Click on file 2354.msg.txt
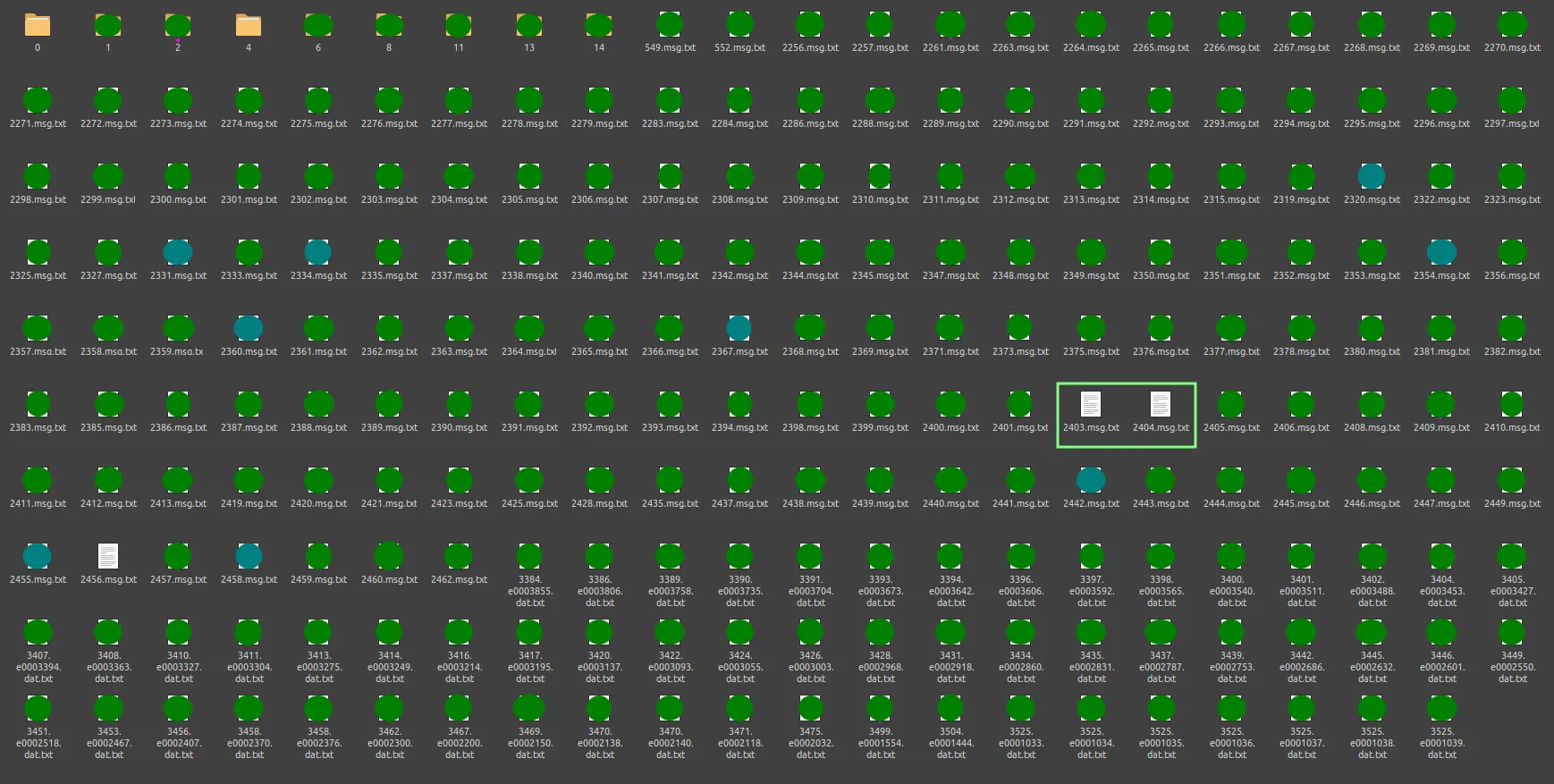Screen dimensions: 1554x784 tap(1441, 253)
